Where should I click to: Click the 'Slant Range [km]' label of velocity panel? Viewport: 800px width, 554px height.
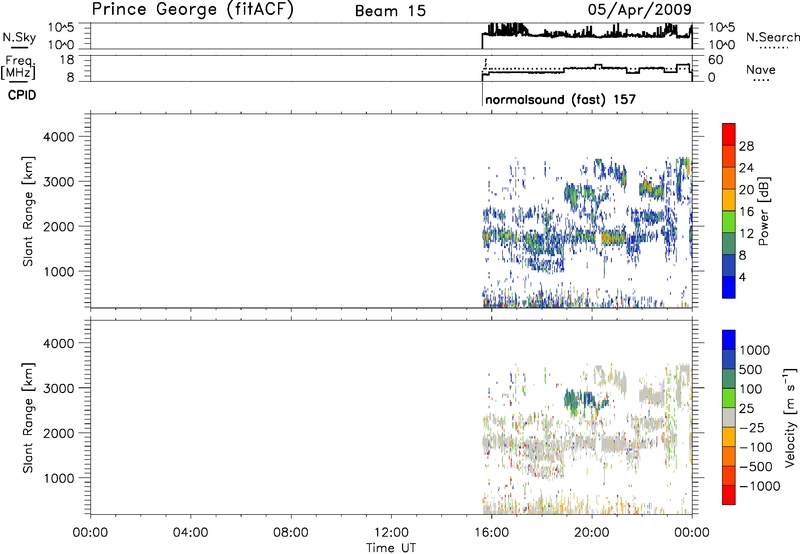coord(28,418)
